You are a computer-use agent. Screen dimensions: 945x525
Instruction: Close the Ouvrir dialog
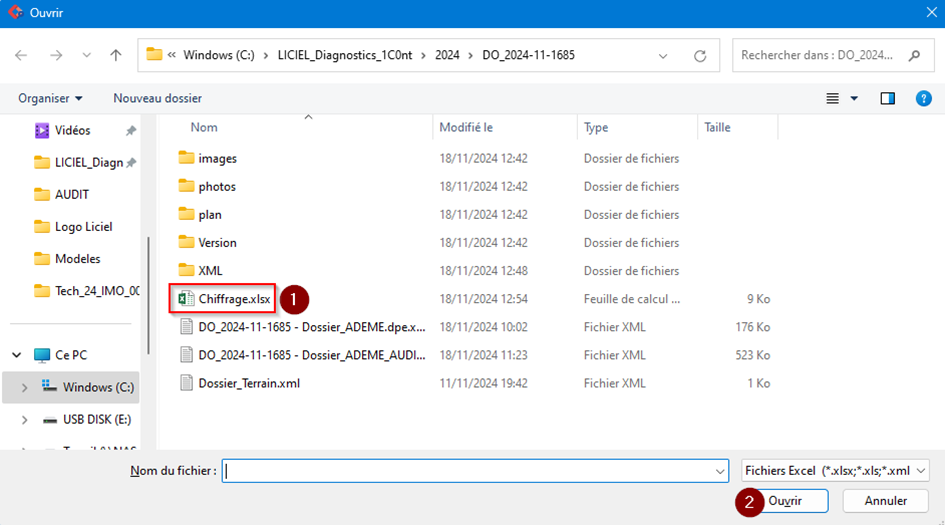pos(932,13)
